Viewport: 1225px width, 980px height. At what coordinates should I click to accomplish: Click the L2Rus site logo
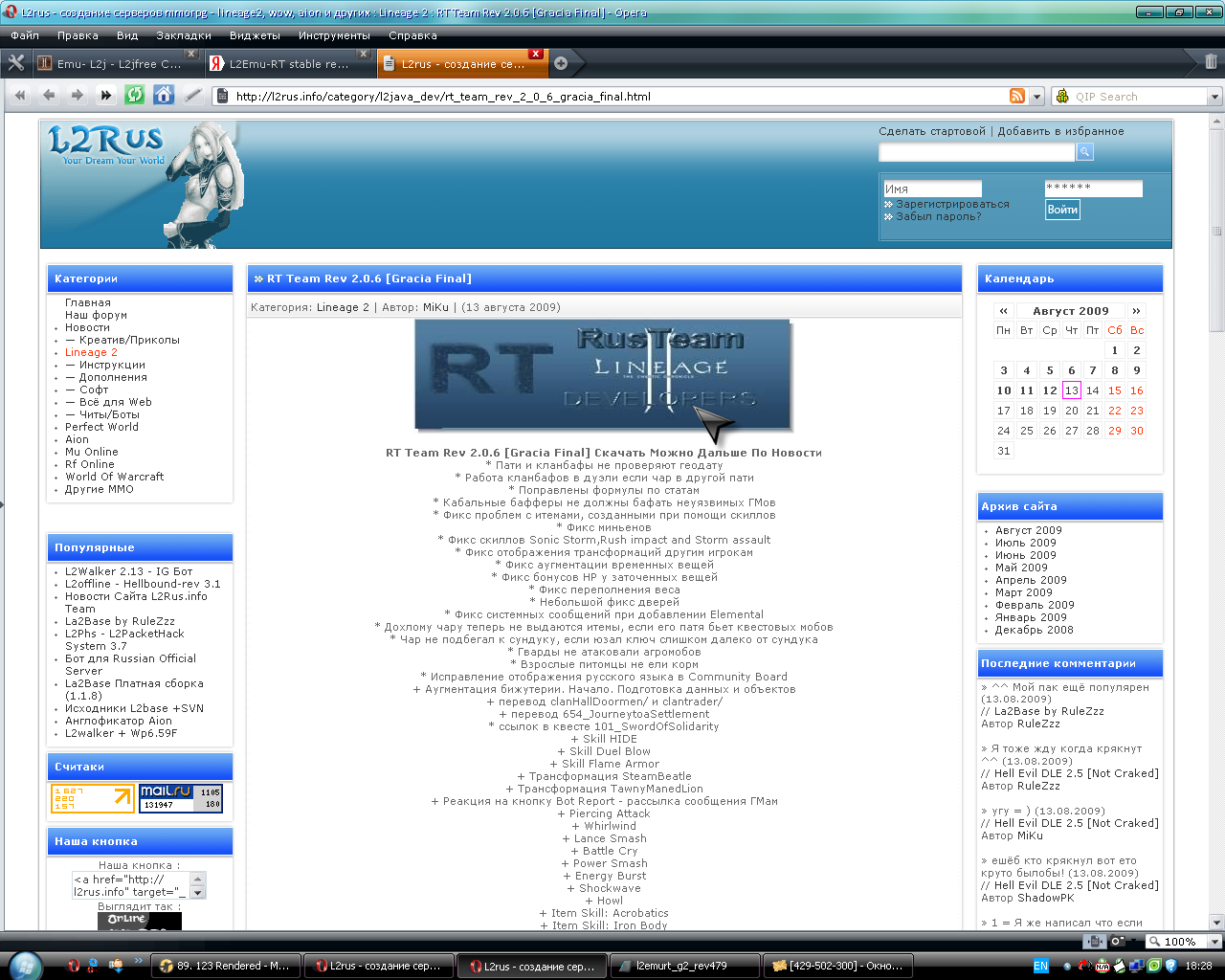[x=106, y=144]
